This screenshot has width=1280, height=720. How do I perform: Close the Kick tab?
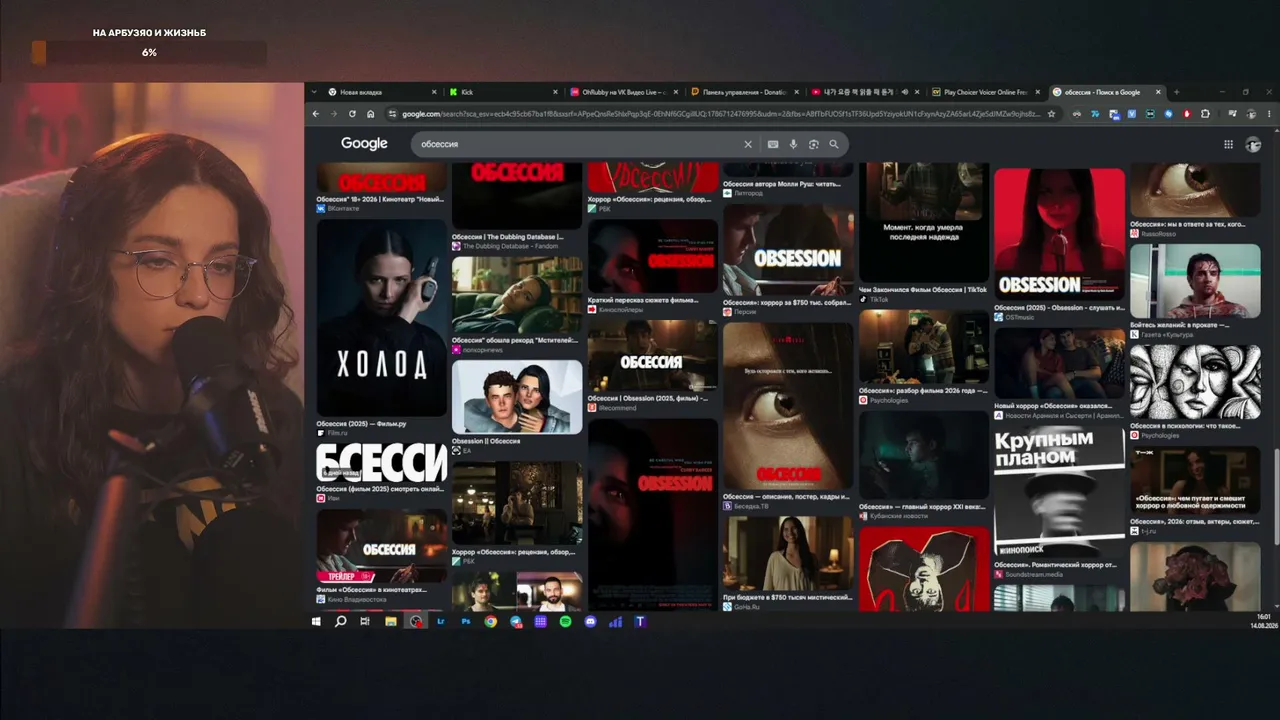(555, 92)
